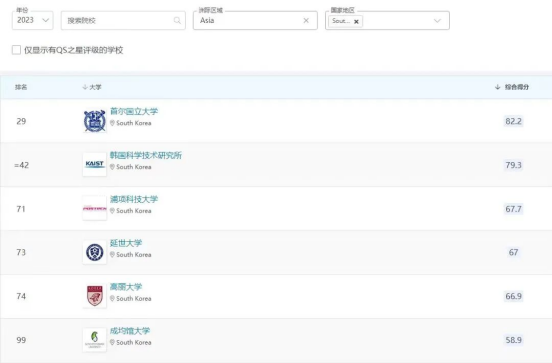The width and height of the screenshot is (552, 363).
Task: Open the 高丽大学 link
Action: [126, 287]
